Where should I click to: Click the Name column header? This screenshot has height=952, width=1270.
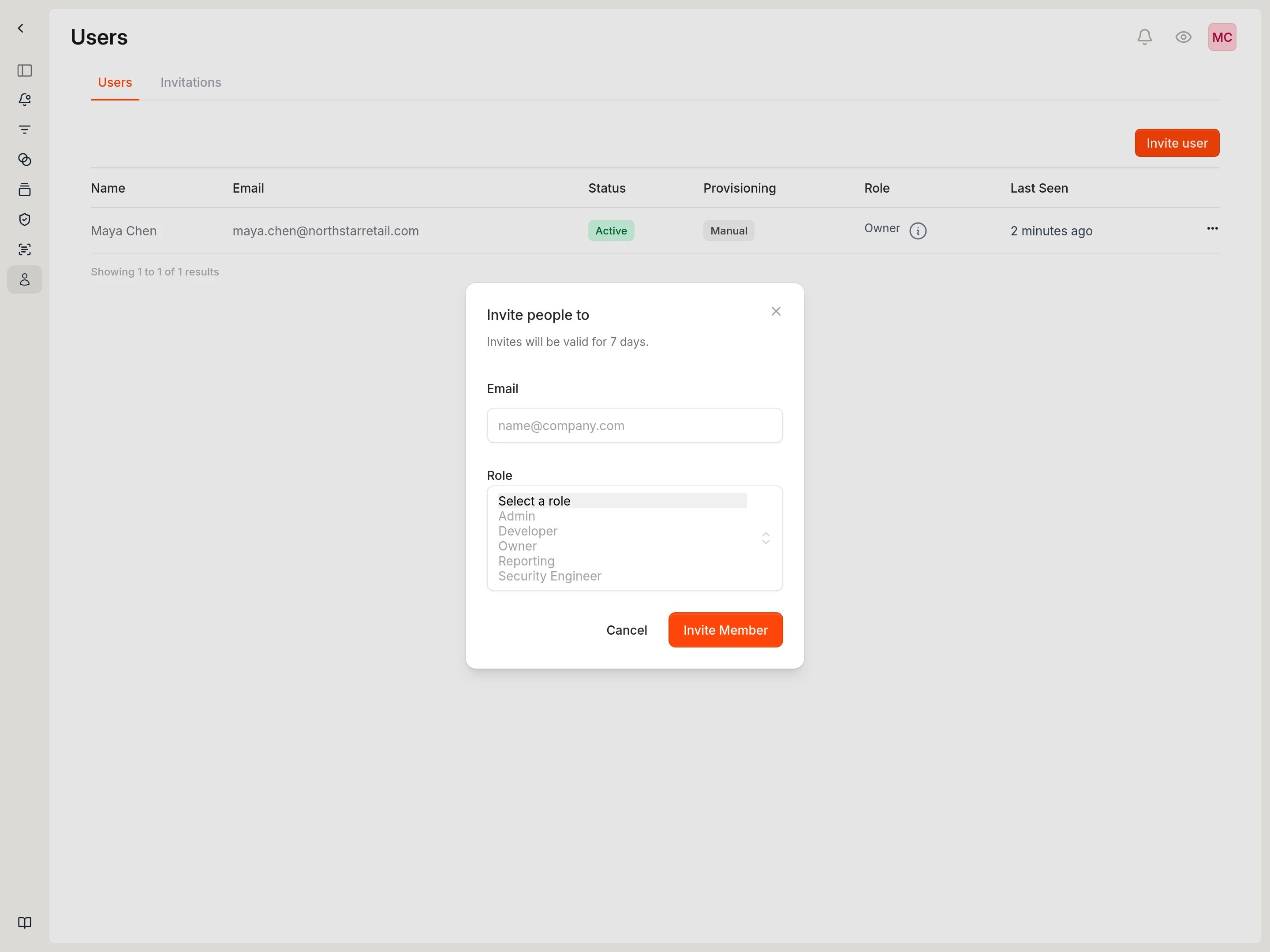pos(108,188)
